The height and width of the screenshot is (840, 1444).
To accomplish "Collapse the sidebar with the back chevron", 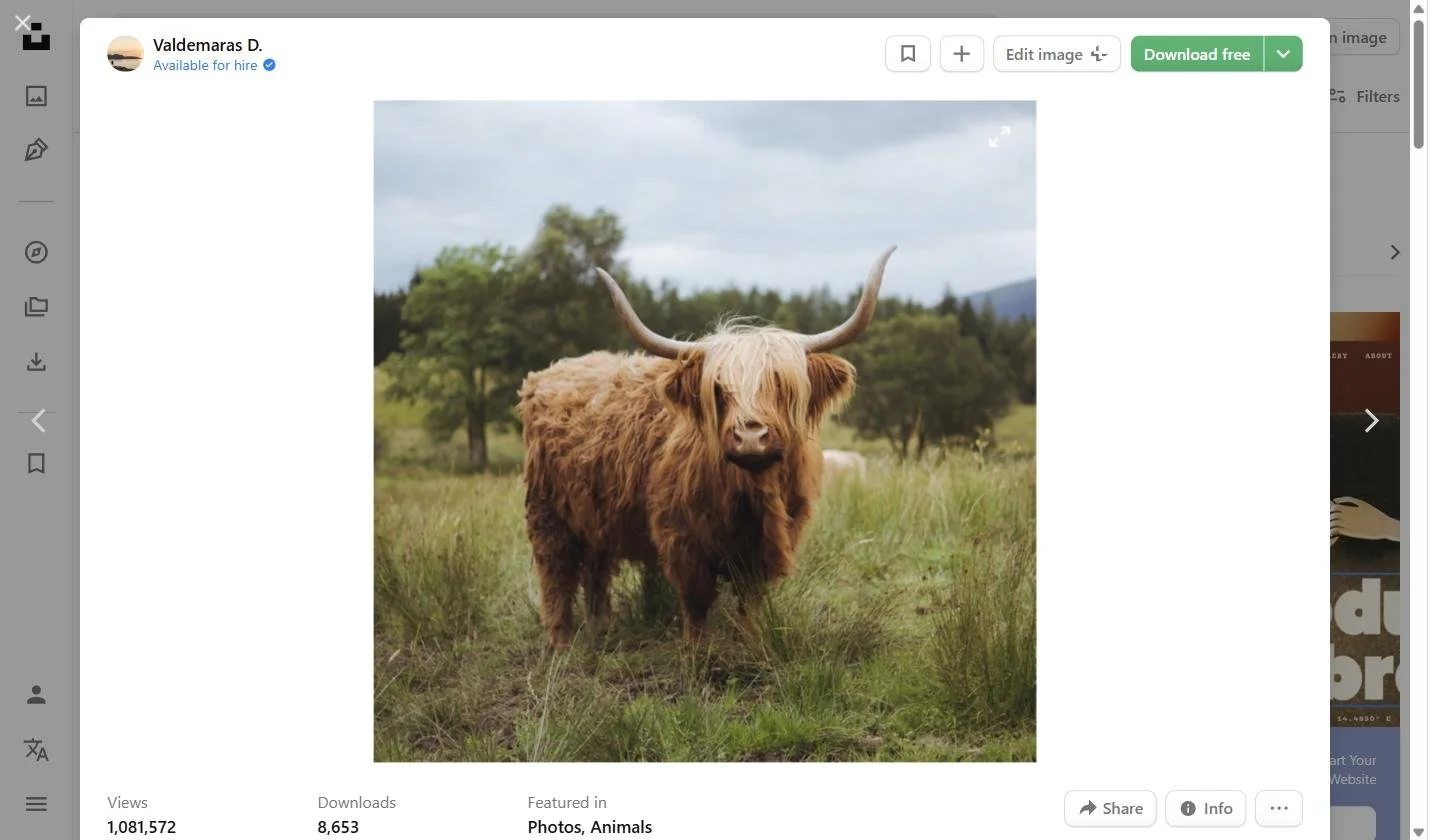I will [x=36, y=420].
